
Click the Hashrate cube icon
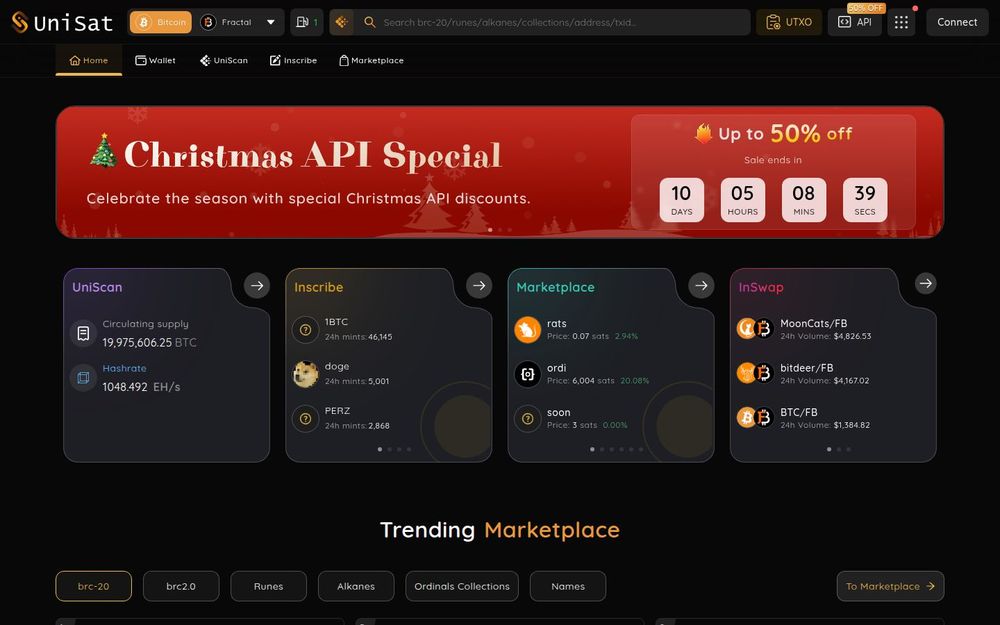point(83,378)
